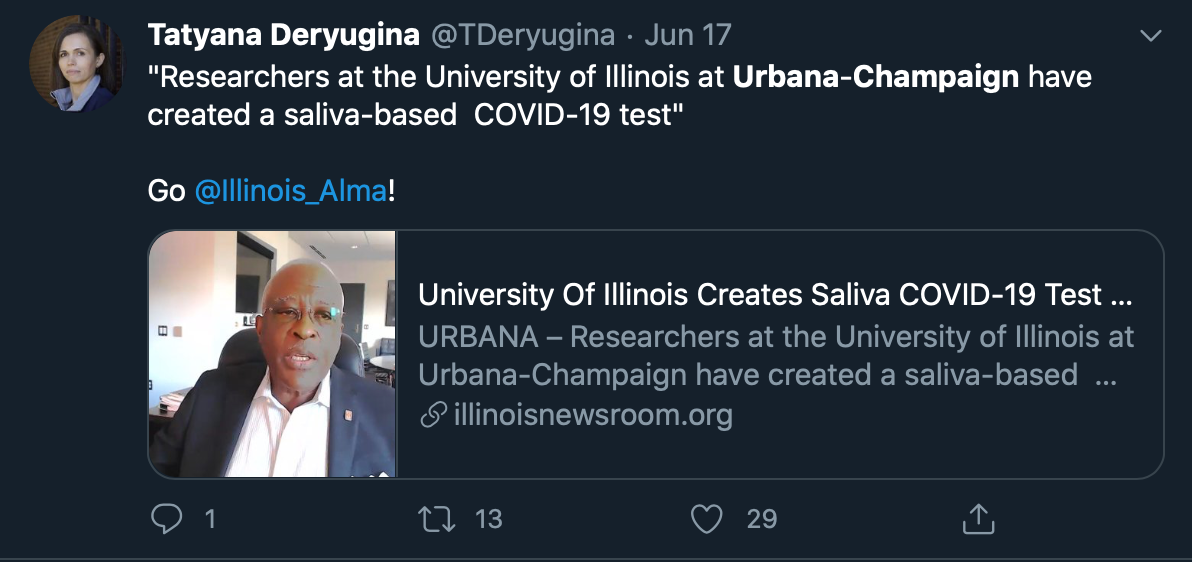View Tatyana Deryugina's profile picture
Image resolution: width=1192 pixels, height=562 pixels.
[76, 64]
